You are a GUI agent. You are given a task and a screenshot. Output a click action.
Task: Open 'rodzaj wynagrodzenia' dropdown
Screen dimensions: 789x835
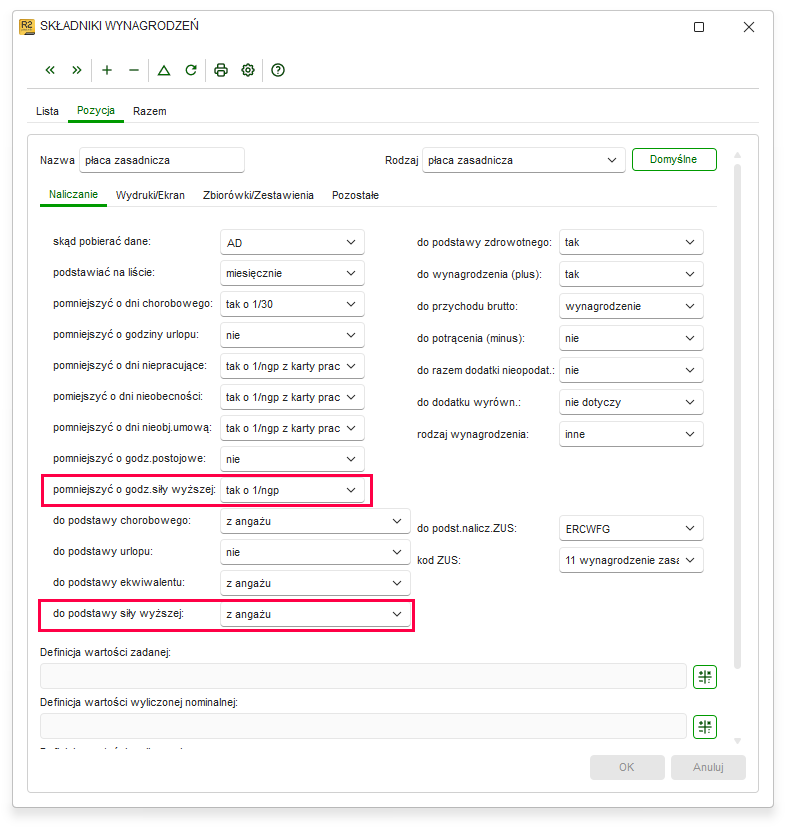631,434
